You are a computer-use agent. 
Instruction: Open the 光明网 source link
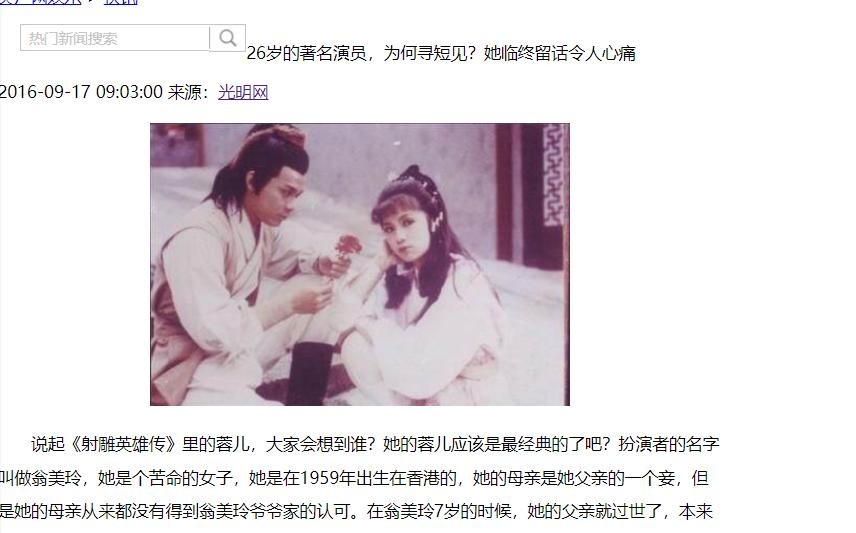coord(243,92)
